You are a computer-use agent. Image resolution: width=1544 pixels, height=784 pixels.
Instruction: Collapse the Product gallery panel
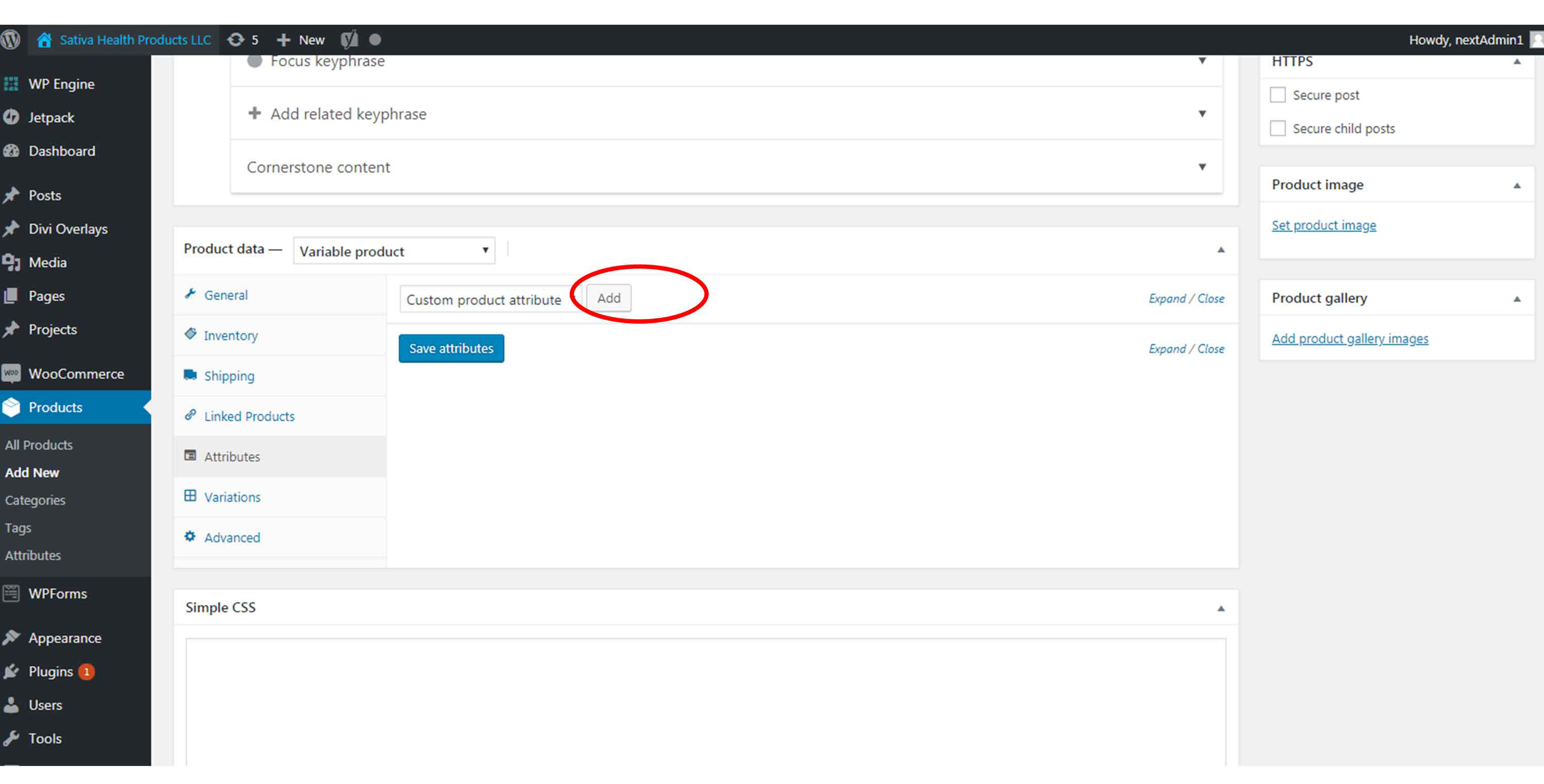pos(1516,299)
